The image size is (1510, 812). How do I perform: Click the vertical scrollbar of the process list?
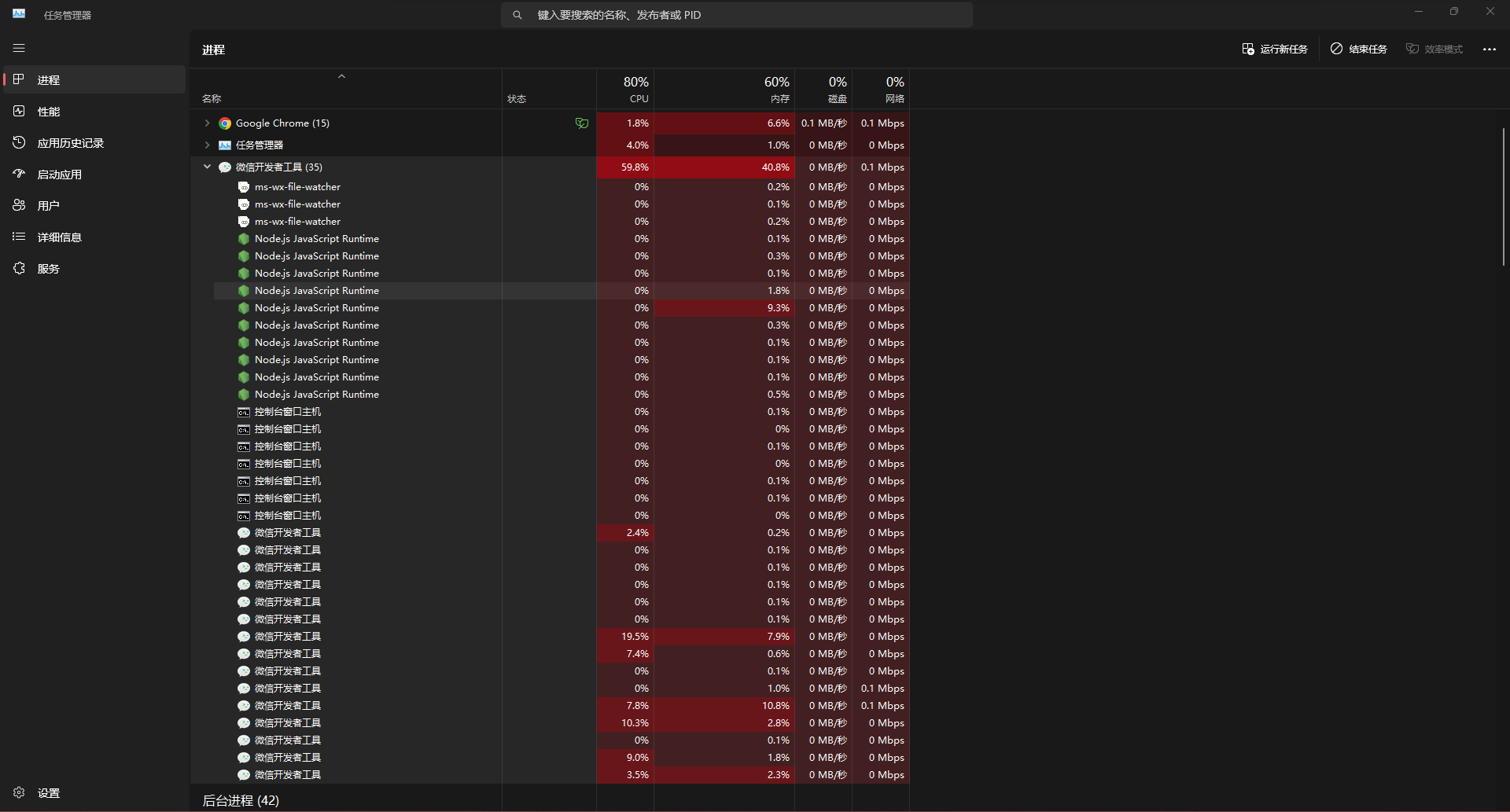pyautogui.click(x=1504, y=197)
